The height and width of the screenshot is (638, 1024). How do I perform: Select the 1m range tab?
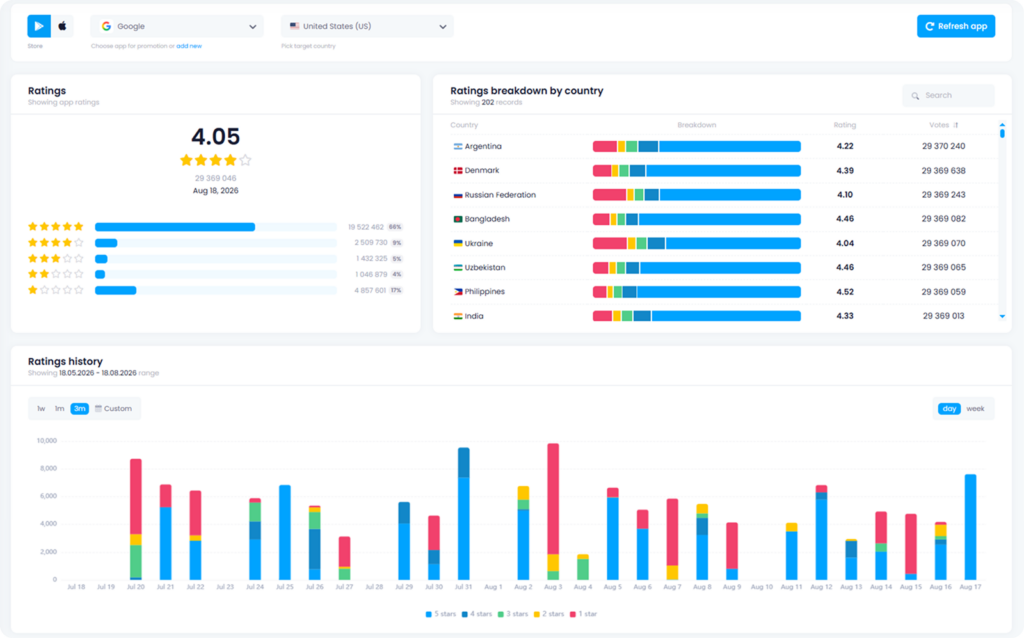[59, 409]
